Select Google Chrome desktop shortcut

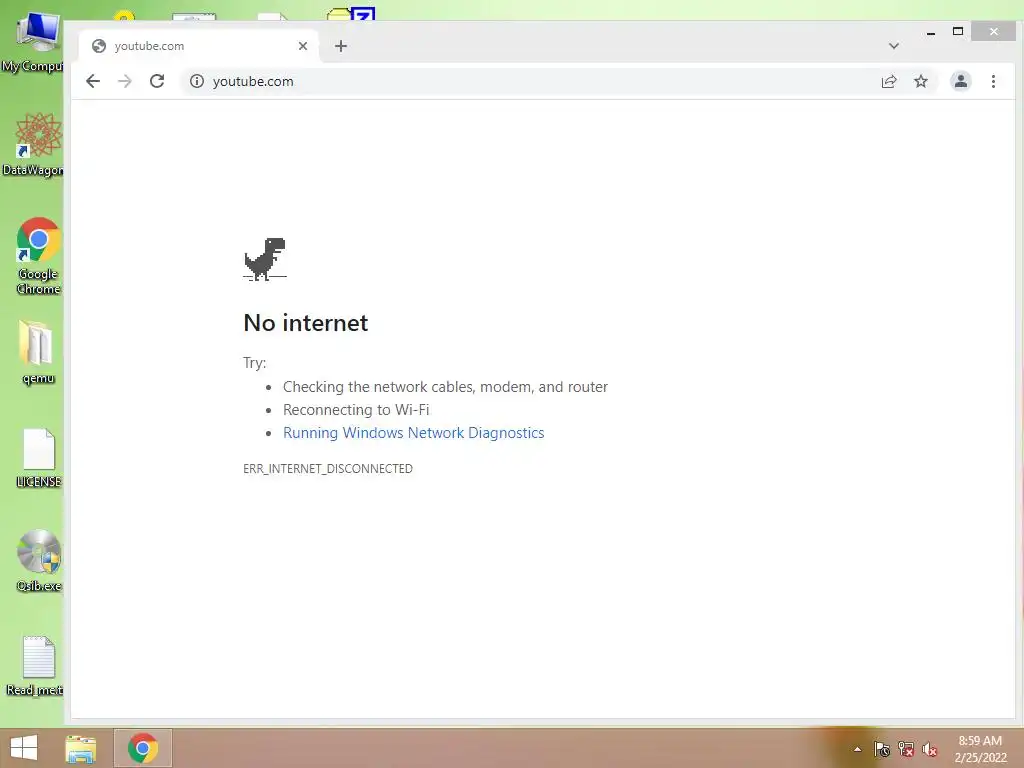[x=38, y=256]
